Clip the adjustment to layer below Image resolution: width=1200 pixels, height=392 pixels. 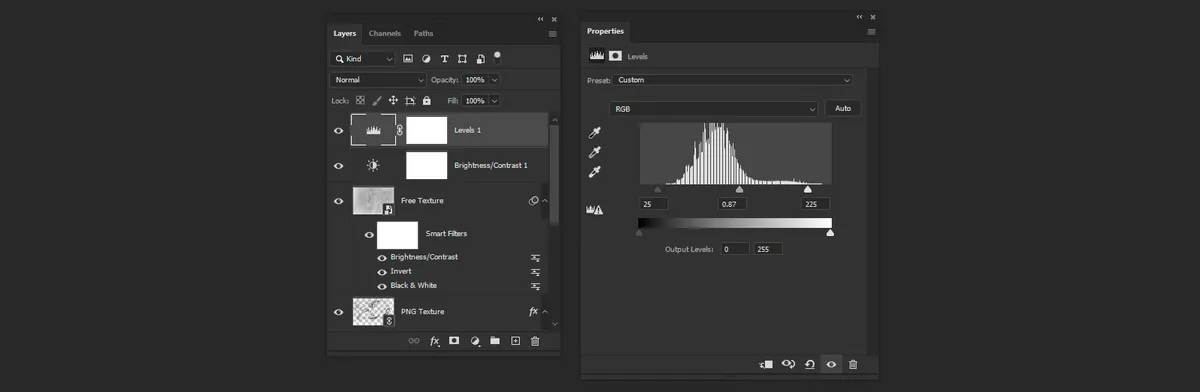click(x=766, y=365)
